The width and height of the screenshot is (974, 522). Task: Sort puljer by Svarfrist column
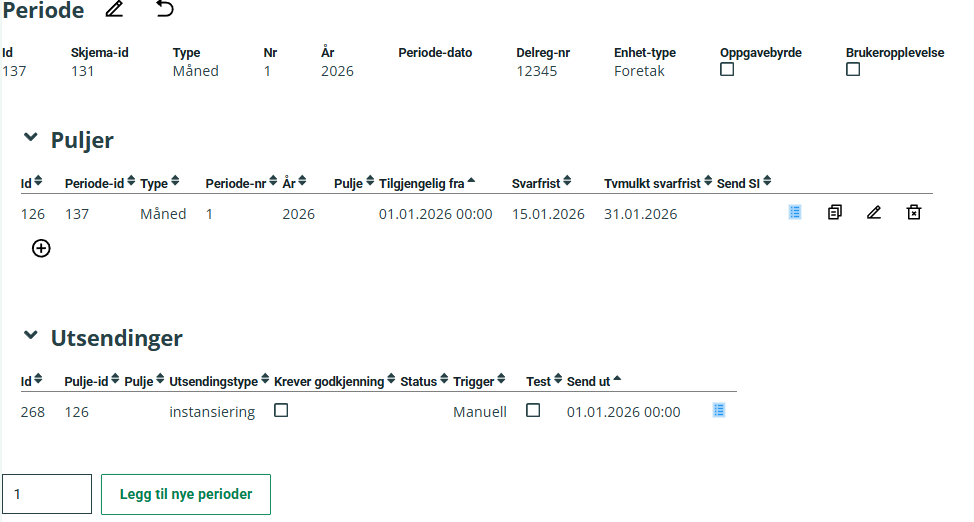pyautogui.click(x=541, y=183)
